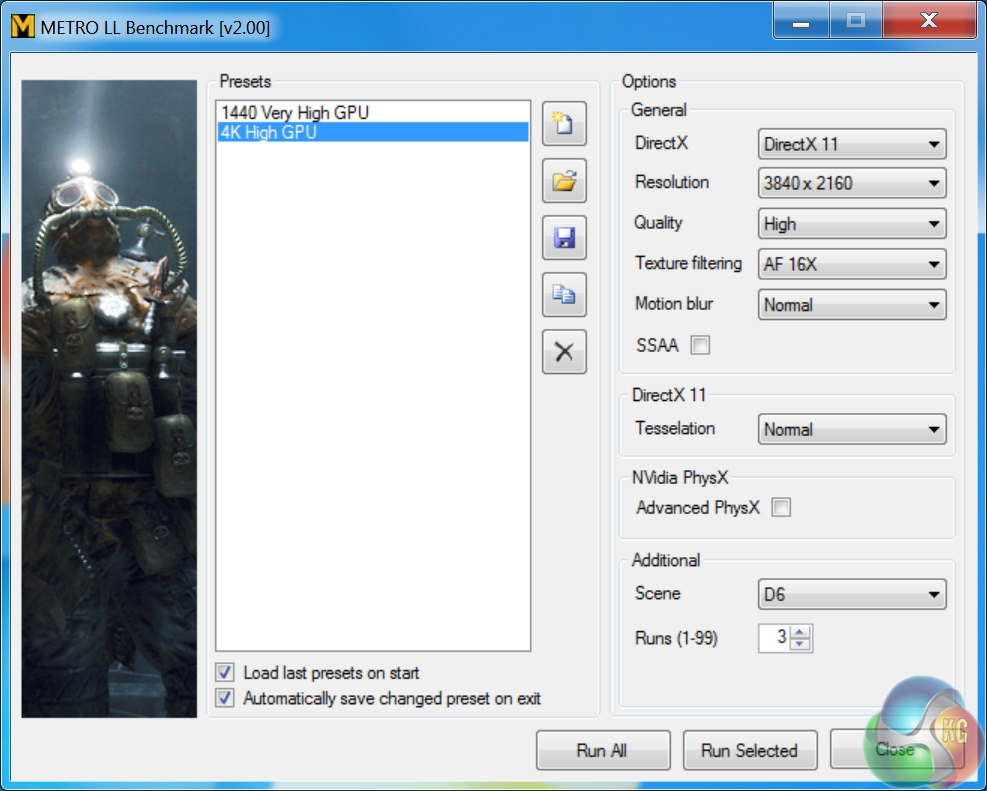The width and height of the screenshot is (987, 791).
Task: Uncheck Load last presets on start
Action: point(225,673)
